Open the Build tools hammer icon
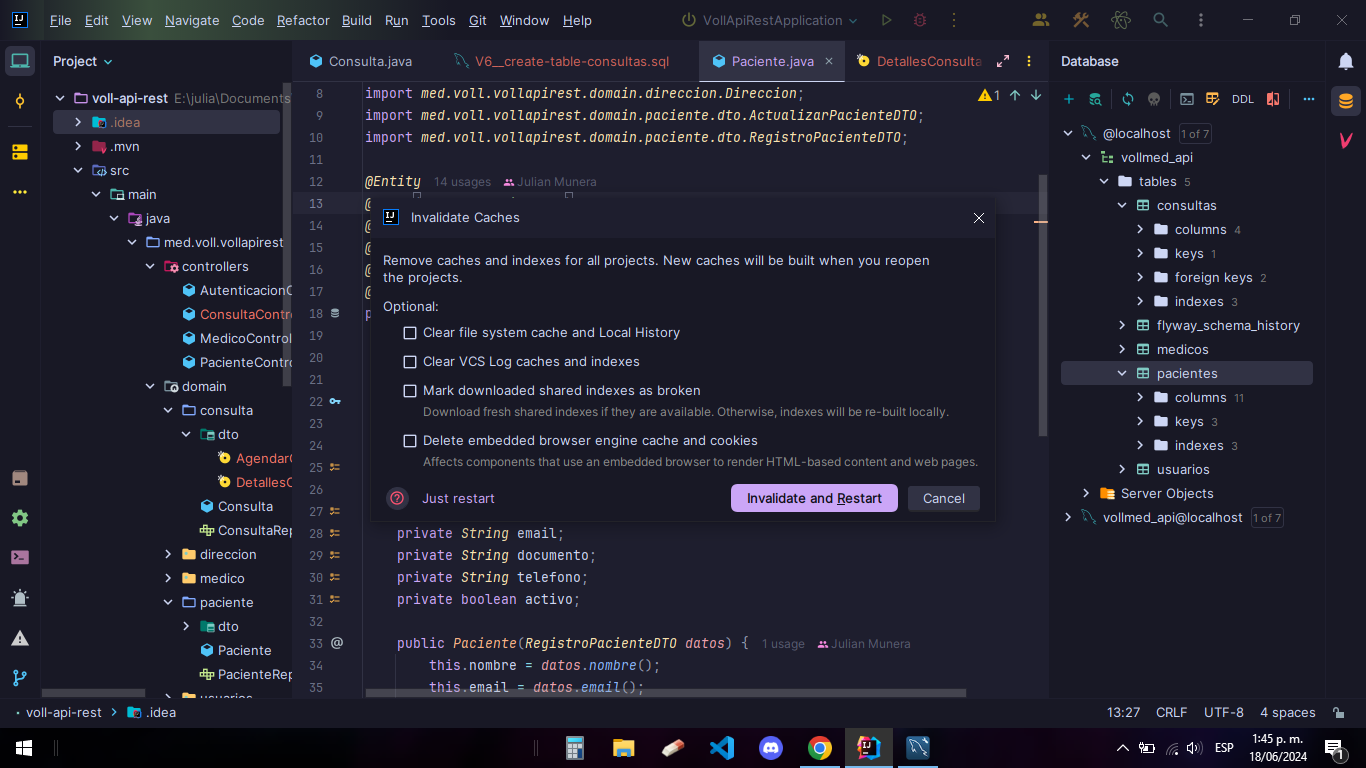Viewport: 1366px width, 768px height. click(x=1081, y=20)
